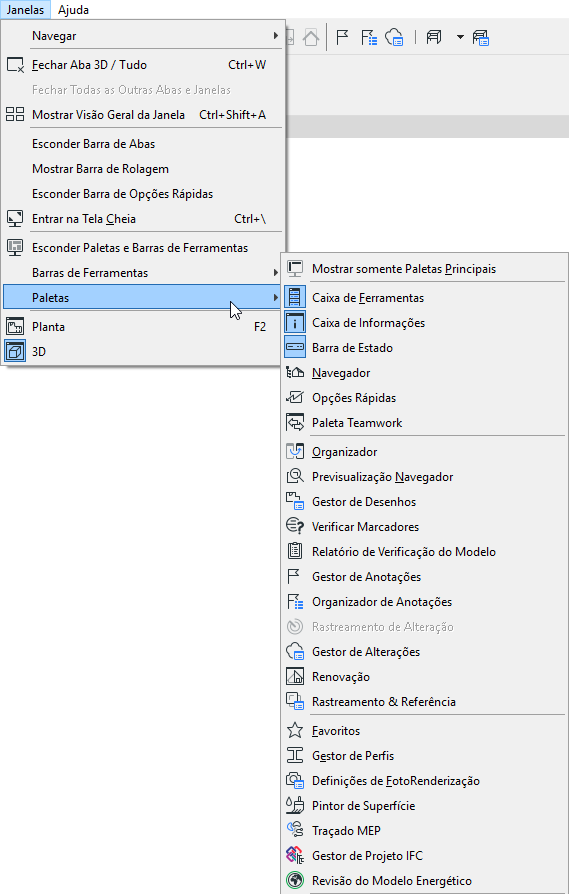Click the Favoritos label
The width and height of the screenshot is (569, 894).
336,730
